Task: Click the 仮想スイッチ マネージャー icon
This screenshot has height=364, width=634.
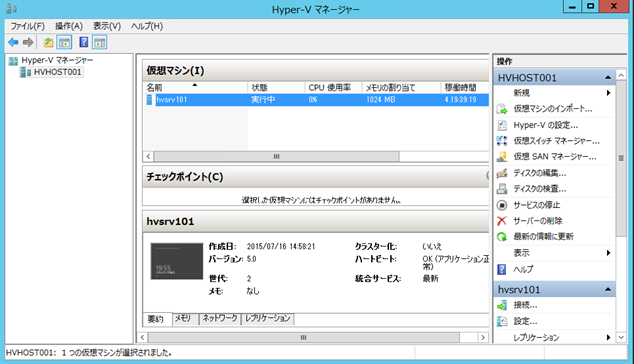Action: click(x=502, y=141)
